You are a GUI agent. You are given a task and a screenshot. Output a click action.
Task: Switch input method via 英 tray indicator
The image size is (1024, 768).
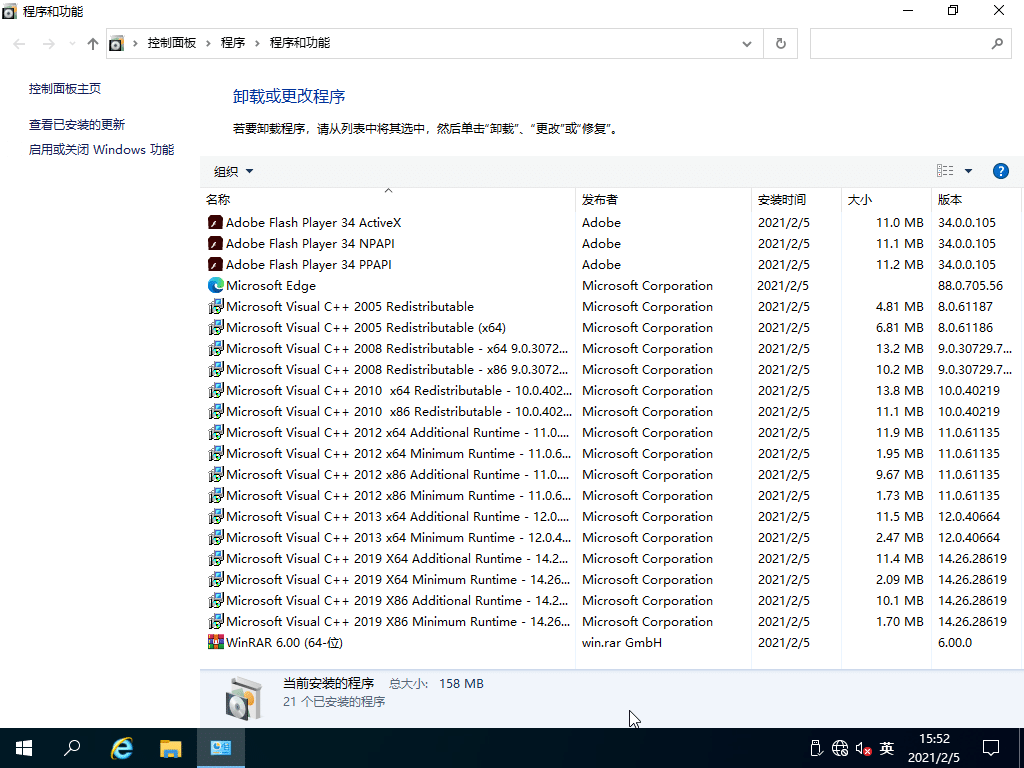(x=886, y=747)
